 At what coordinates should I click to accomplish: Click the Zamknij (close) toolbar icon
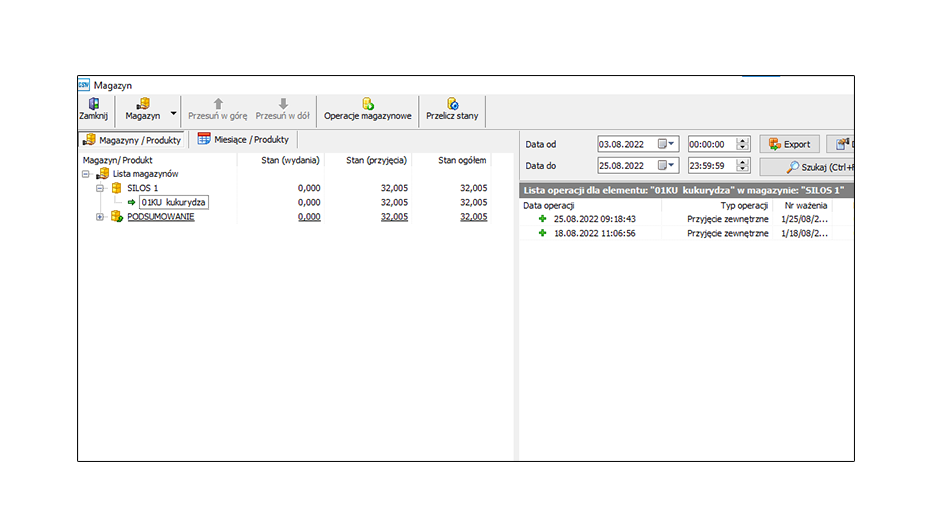tap(93, 104)
